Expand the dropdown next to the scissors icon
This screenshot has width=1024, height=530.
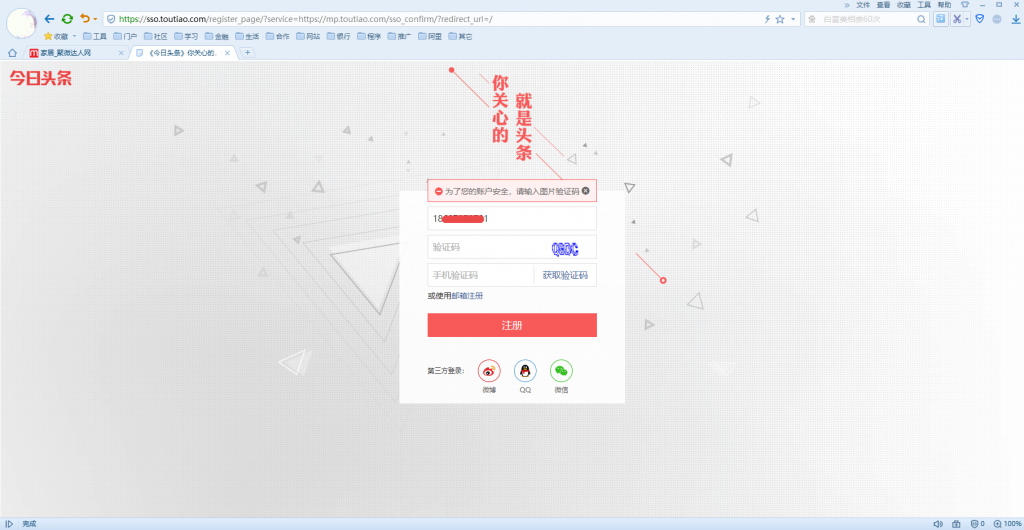tap(967, 19)
